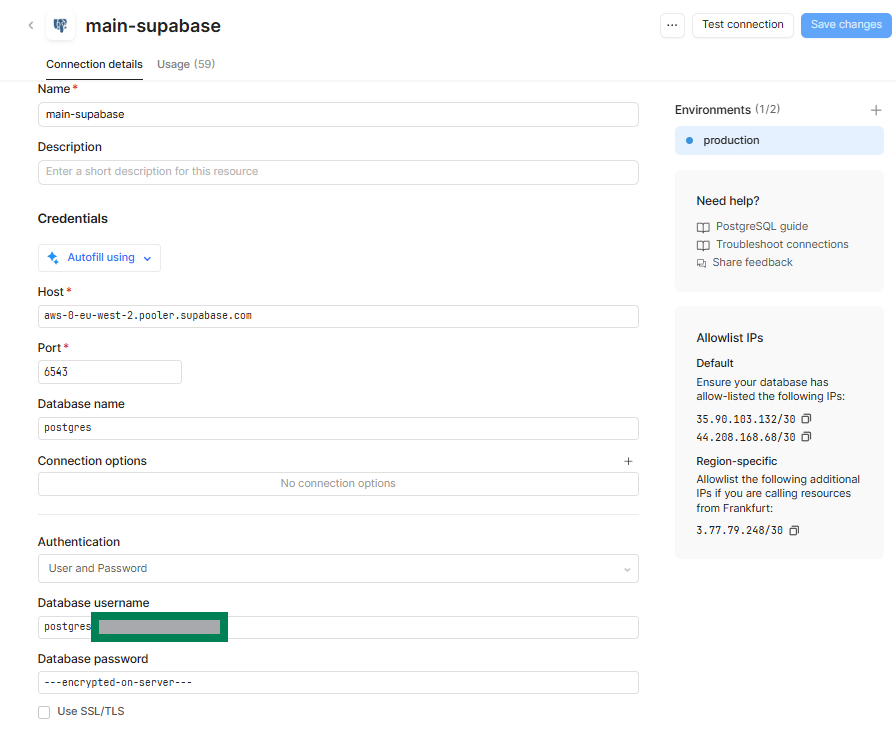Add a new environment with plus icon
This screenshot has width=896, height=744.
876,110
